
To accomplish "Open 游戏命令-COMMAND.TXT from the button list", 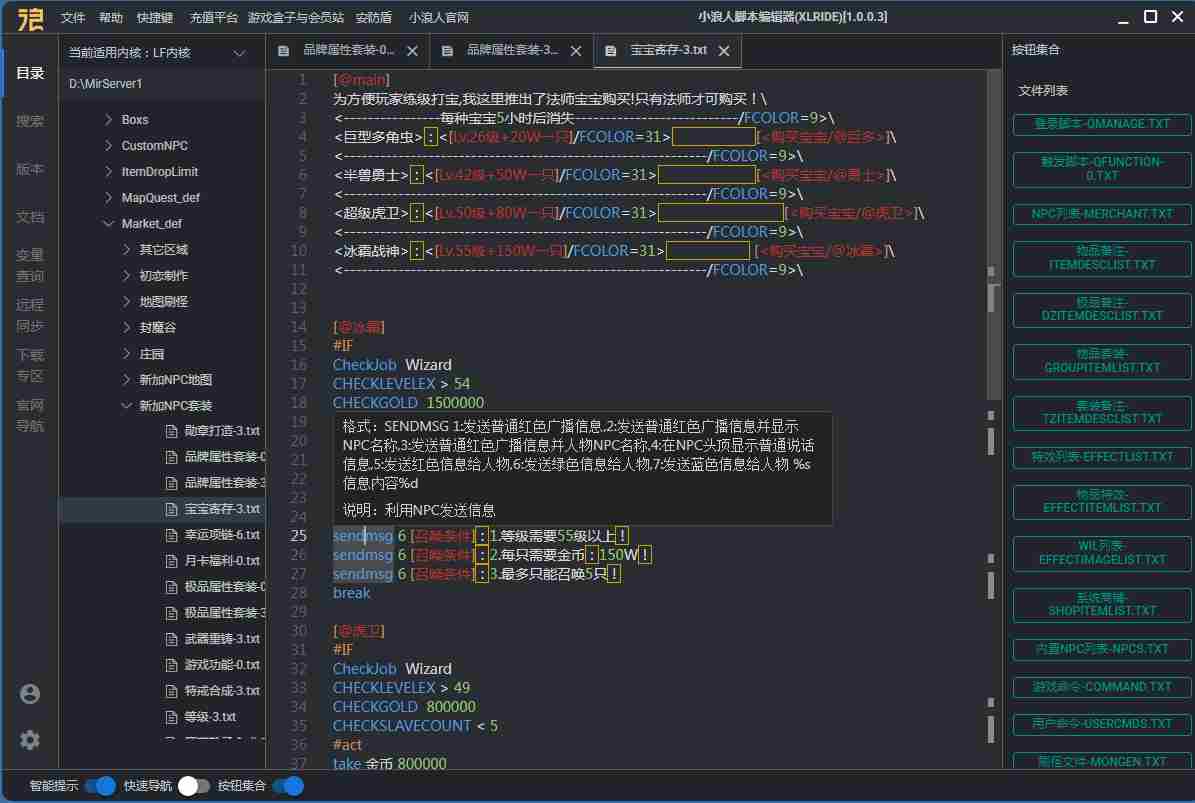I will tap(1101, 687).
